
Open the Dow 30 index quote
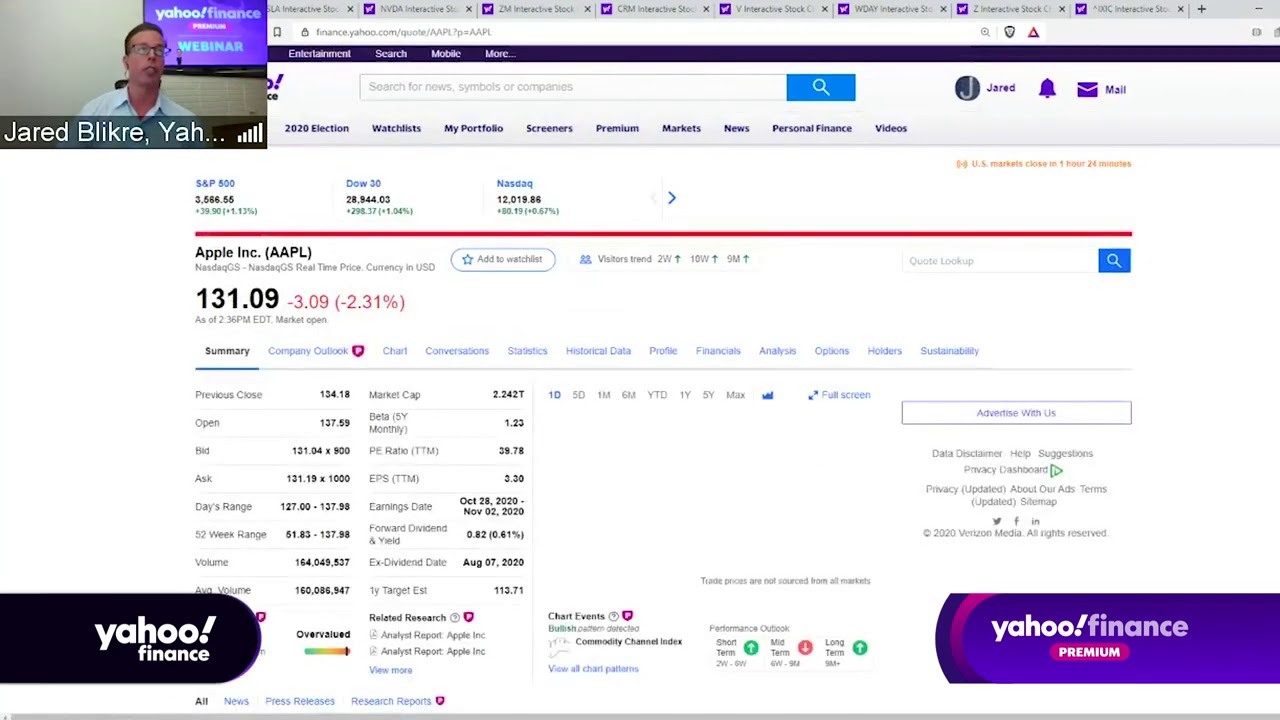(363, 184)
